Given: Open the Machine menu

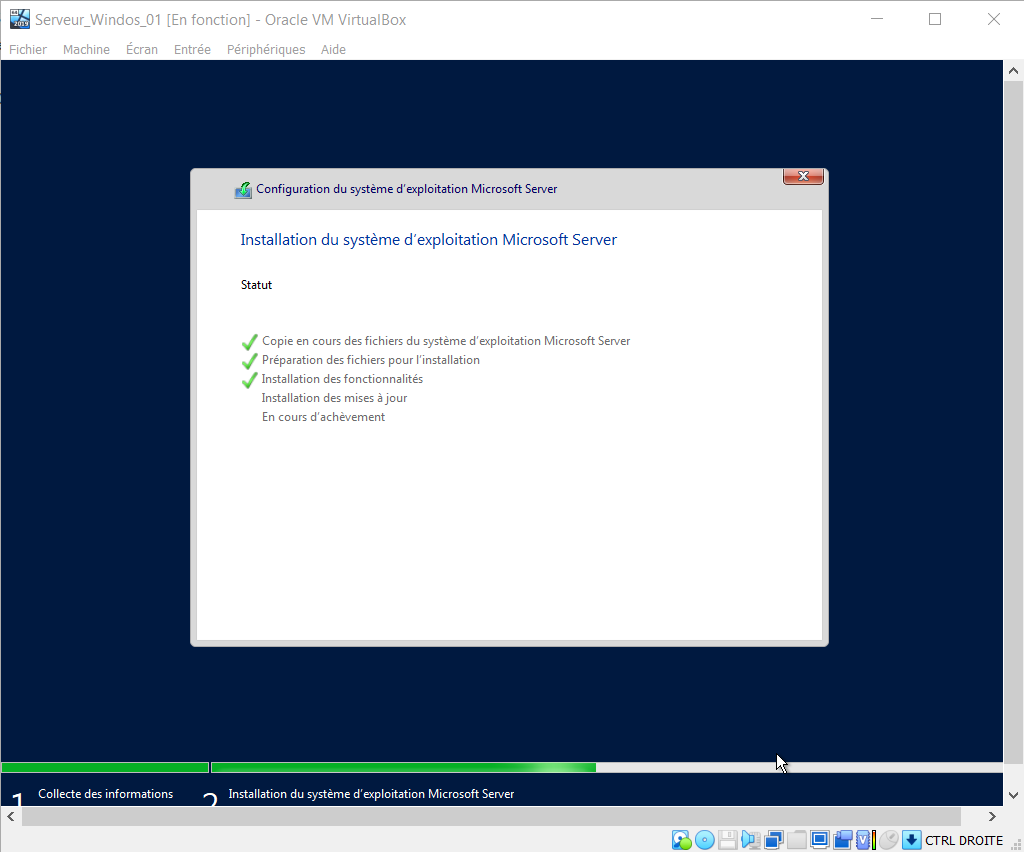Looking at the screenshot, I should coord(86,49).
